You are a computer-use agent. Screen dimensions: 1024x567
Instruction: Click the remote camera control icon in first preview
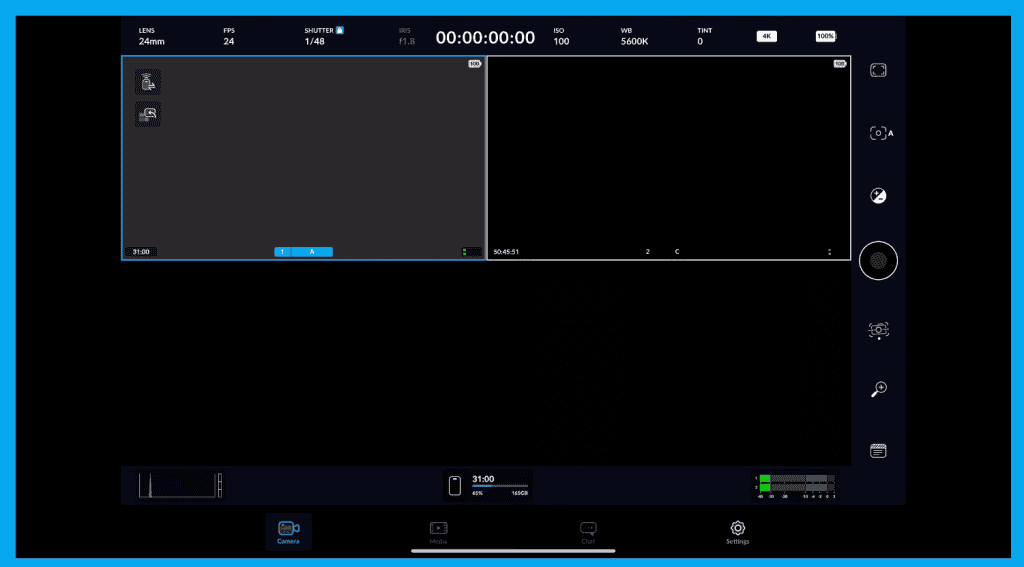[x=147, y=82]
